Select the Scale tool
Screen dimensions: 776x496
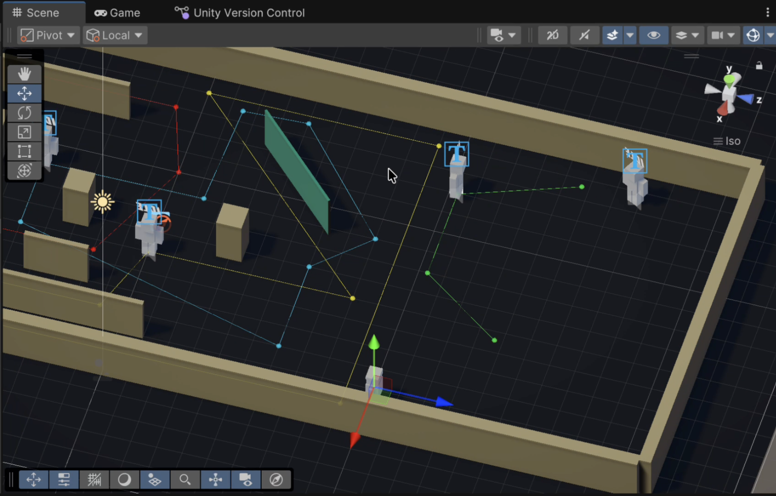click(x=24, y=132)
